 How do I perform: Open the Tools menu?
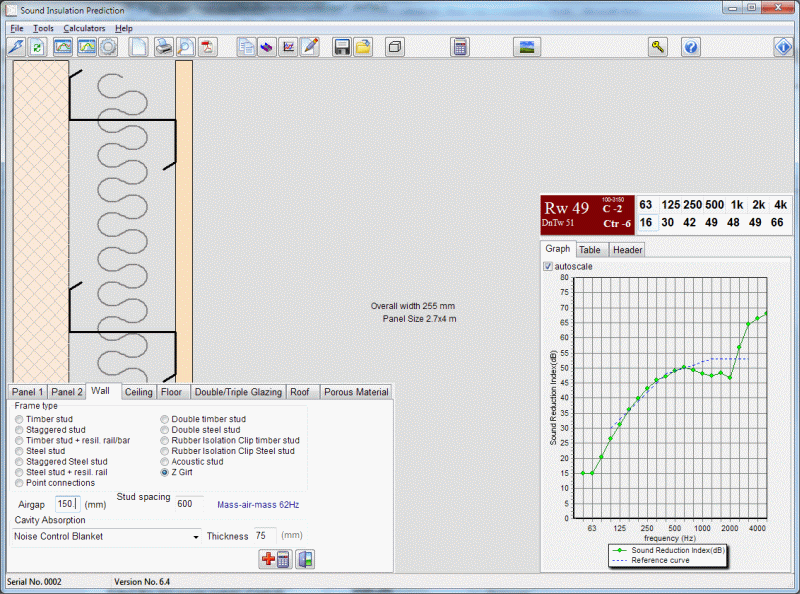coord(43,29)
